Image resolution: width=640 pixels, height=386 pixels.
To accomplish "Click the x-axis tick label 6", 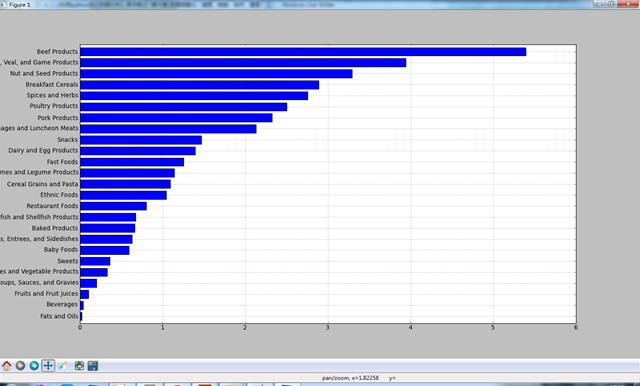I will pos(576,328).
